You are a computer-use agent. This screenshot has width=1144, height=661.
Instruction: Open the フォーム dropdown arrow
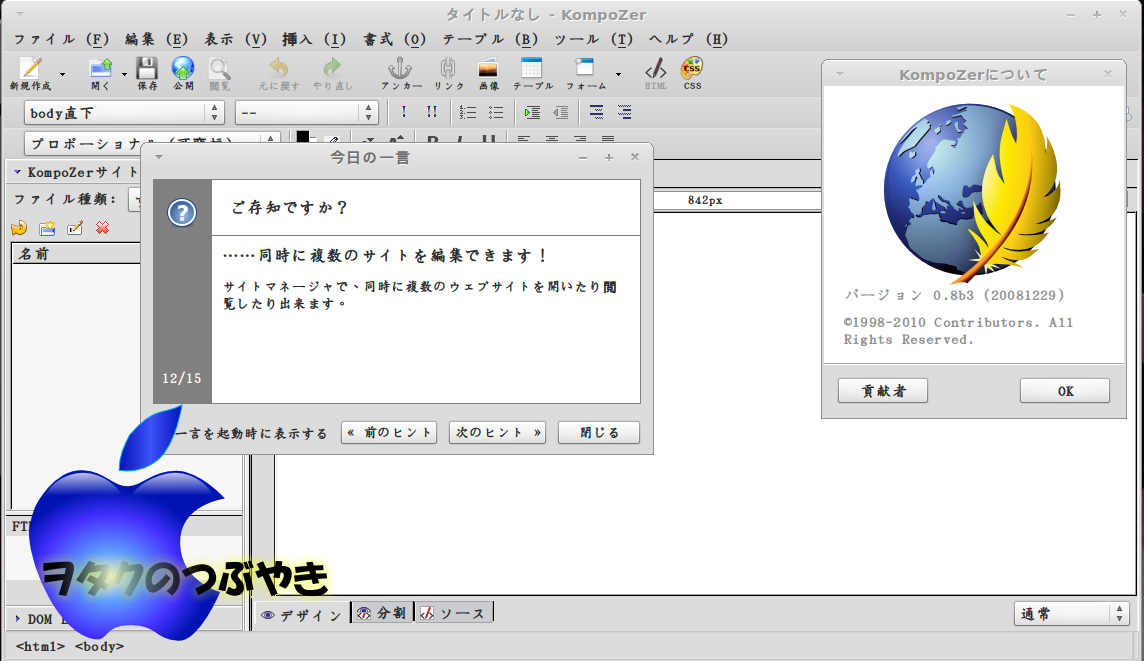[x=618, y=74]
